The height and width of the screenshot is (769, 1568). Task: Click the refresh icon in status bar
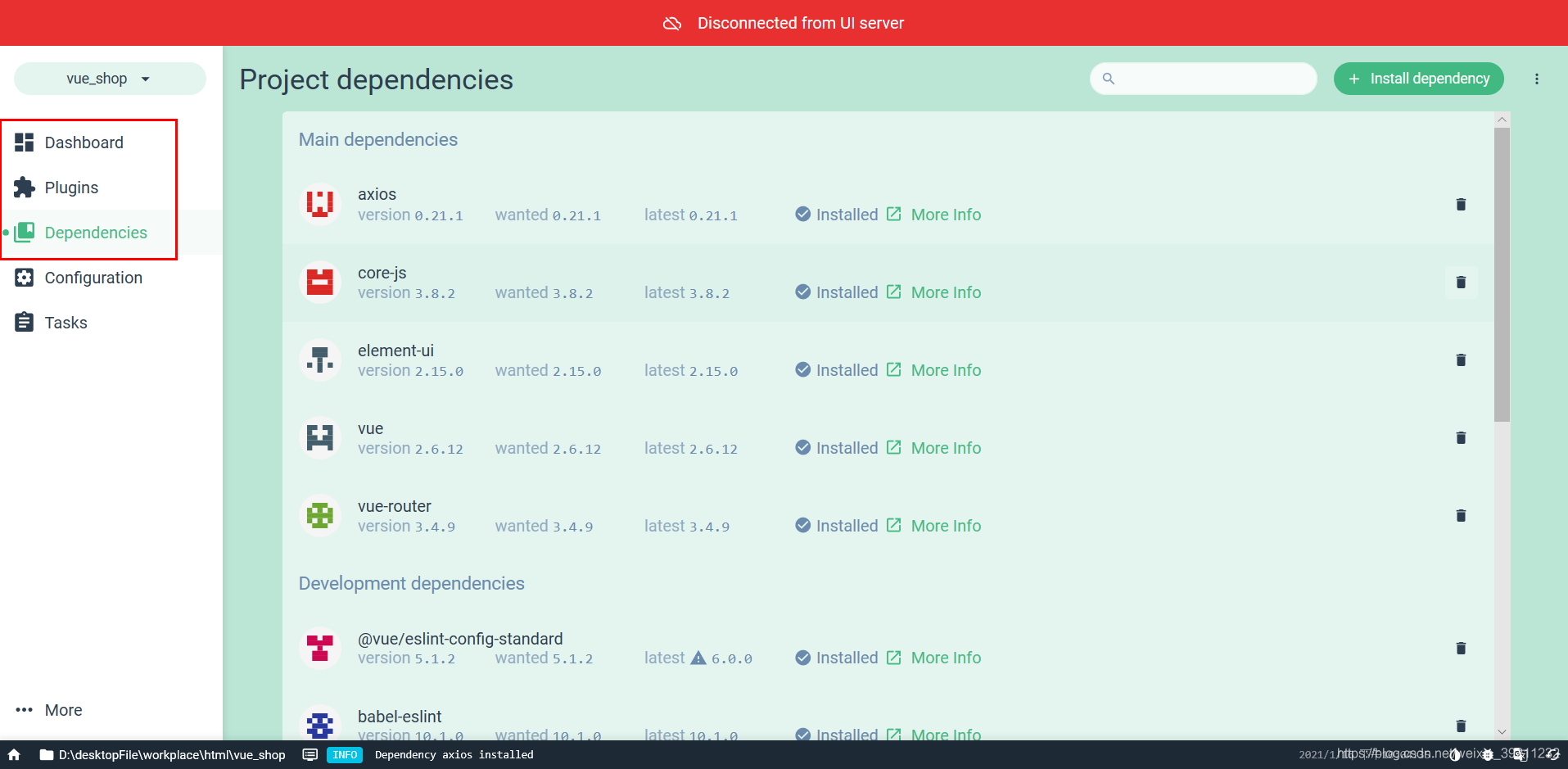pos(1552,755)
